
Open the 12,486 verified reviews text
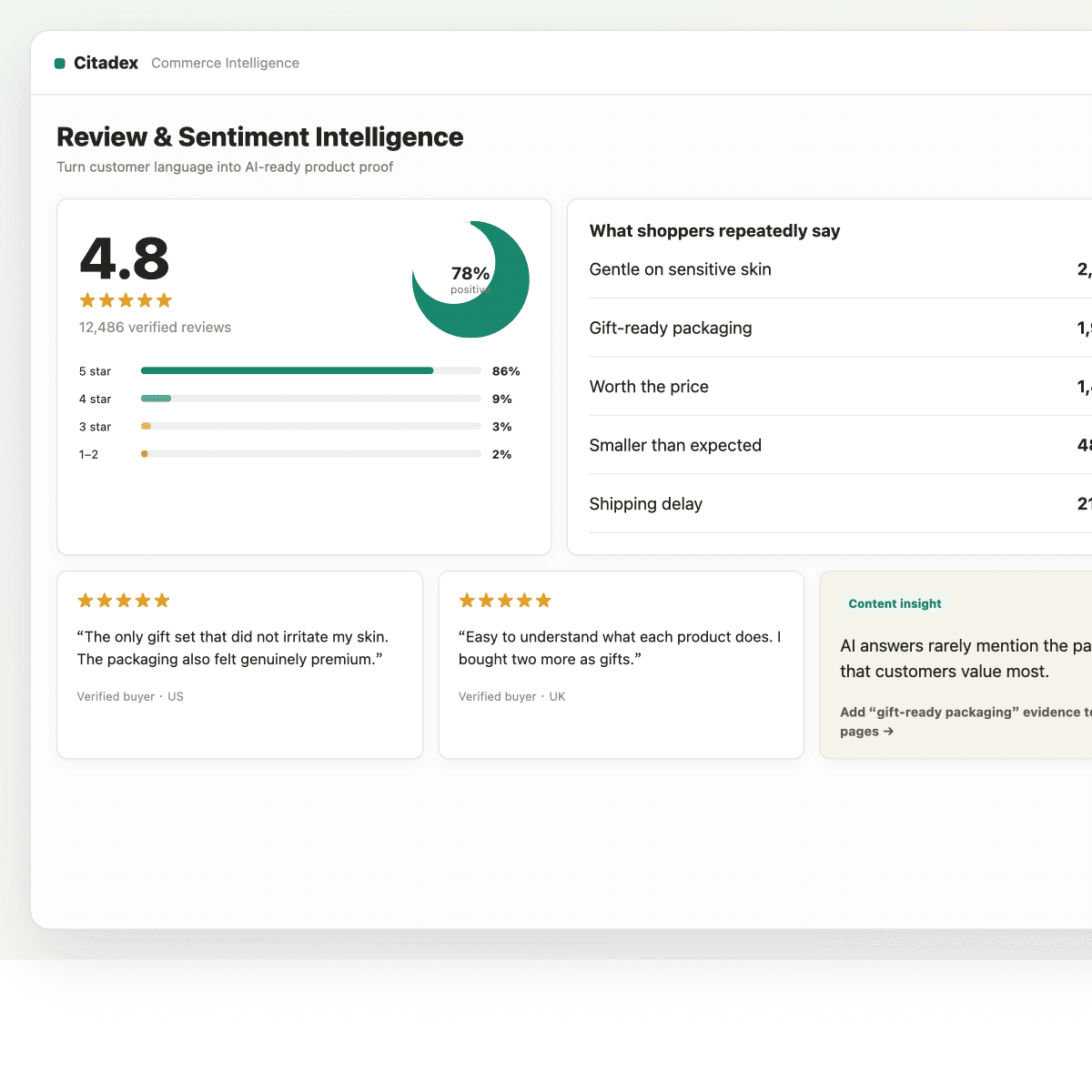point(155,328)
